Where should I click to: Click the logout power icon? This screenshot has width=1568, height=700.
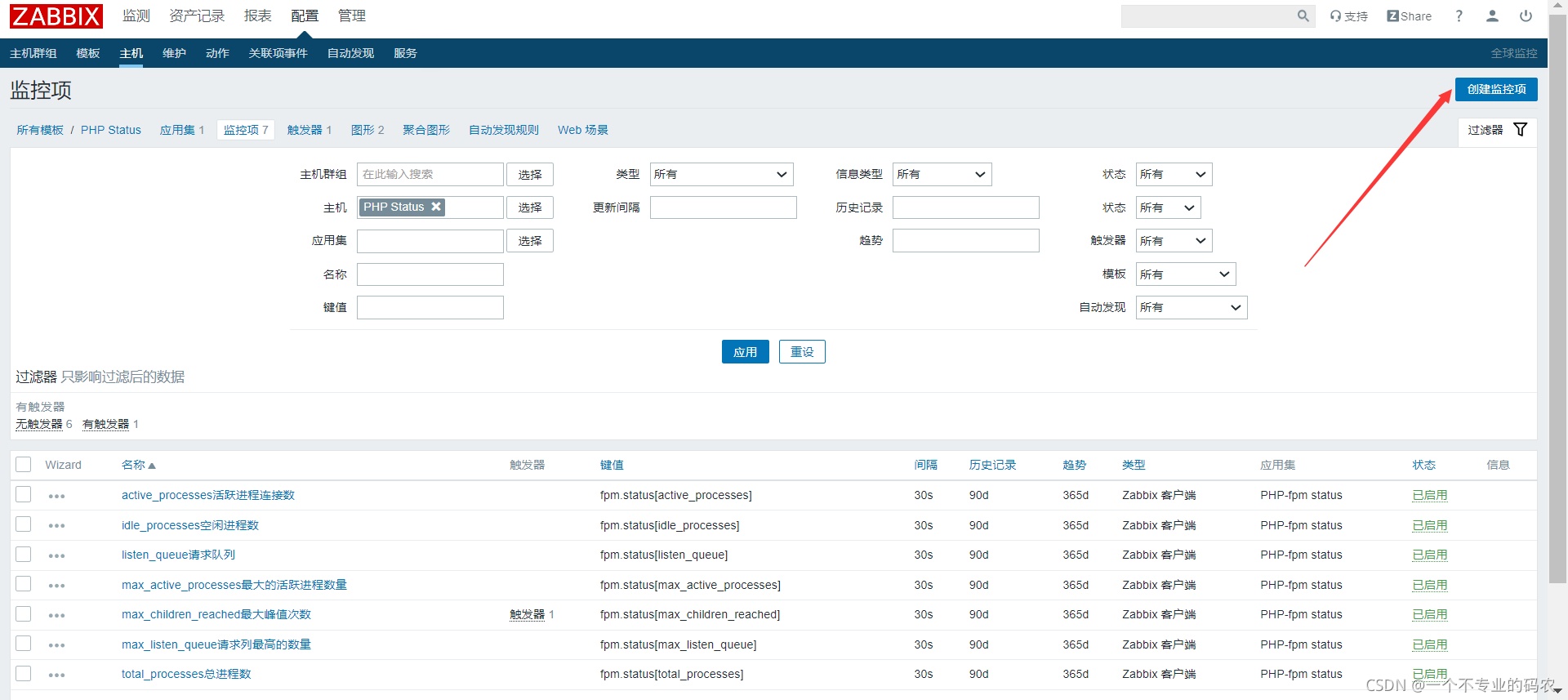pyautogui.click(x=1526, y=16)
